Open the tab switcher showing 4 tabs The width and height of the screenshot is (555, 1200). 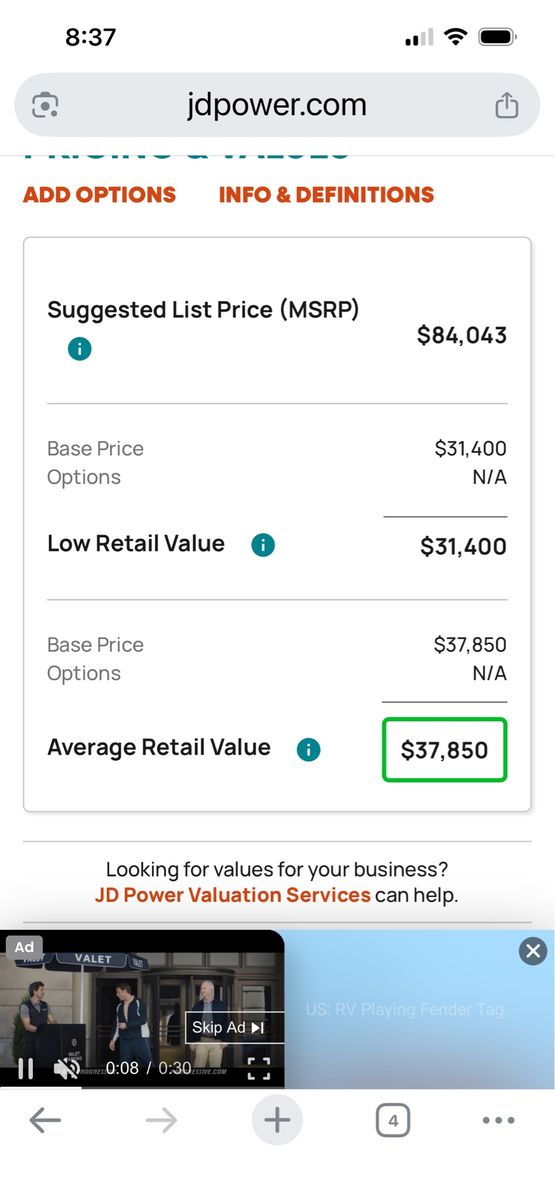click(393, 1121)
